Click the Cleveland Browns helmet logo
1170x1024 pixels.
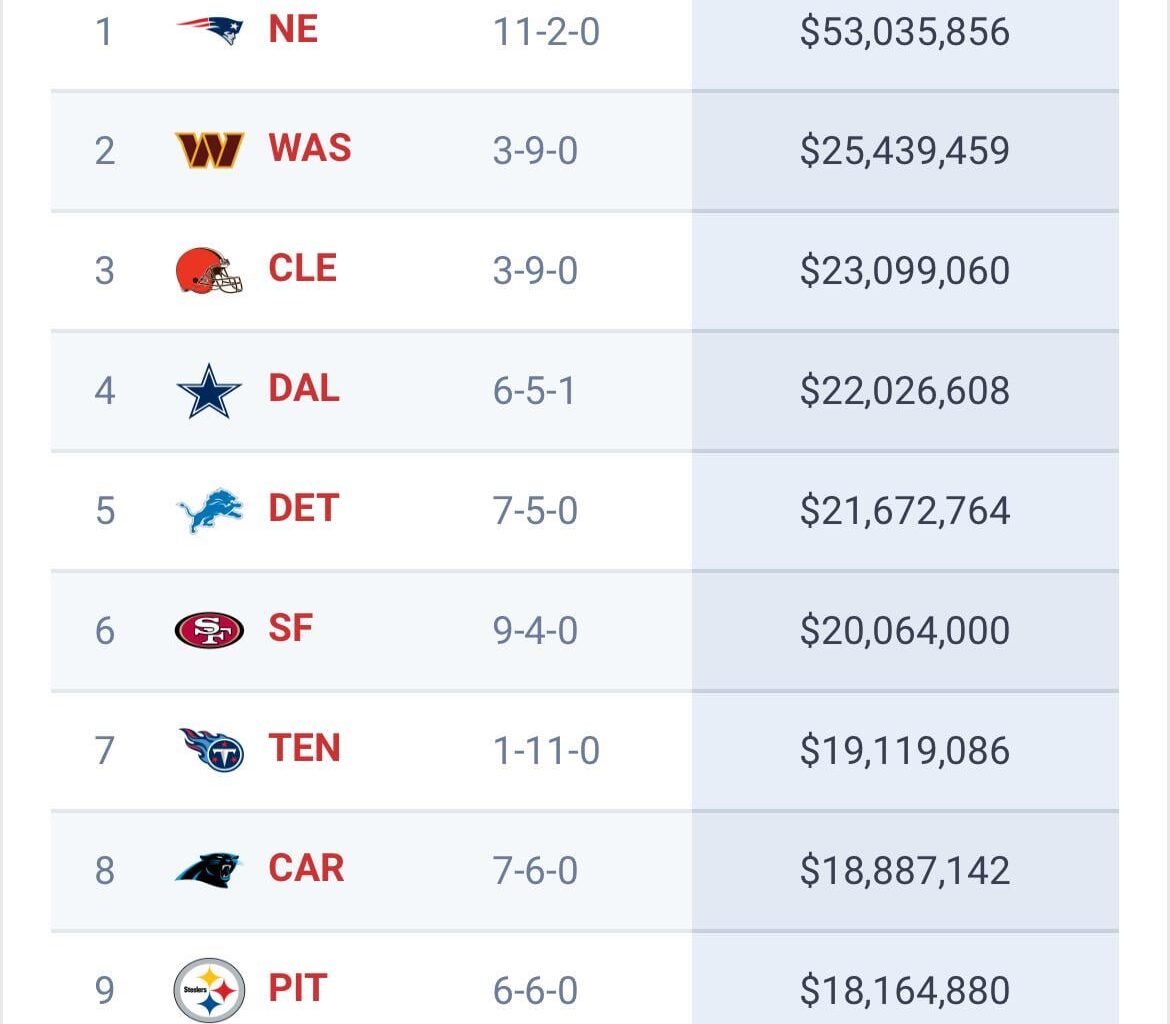click(x=209, y=271)
